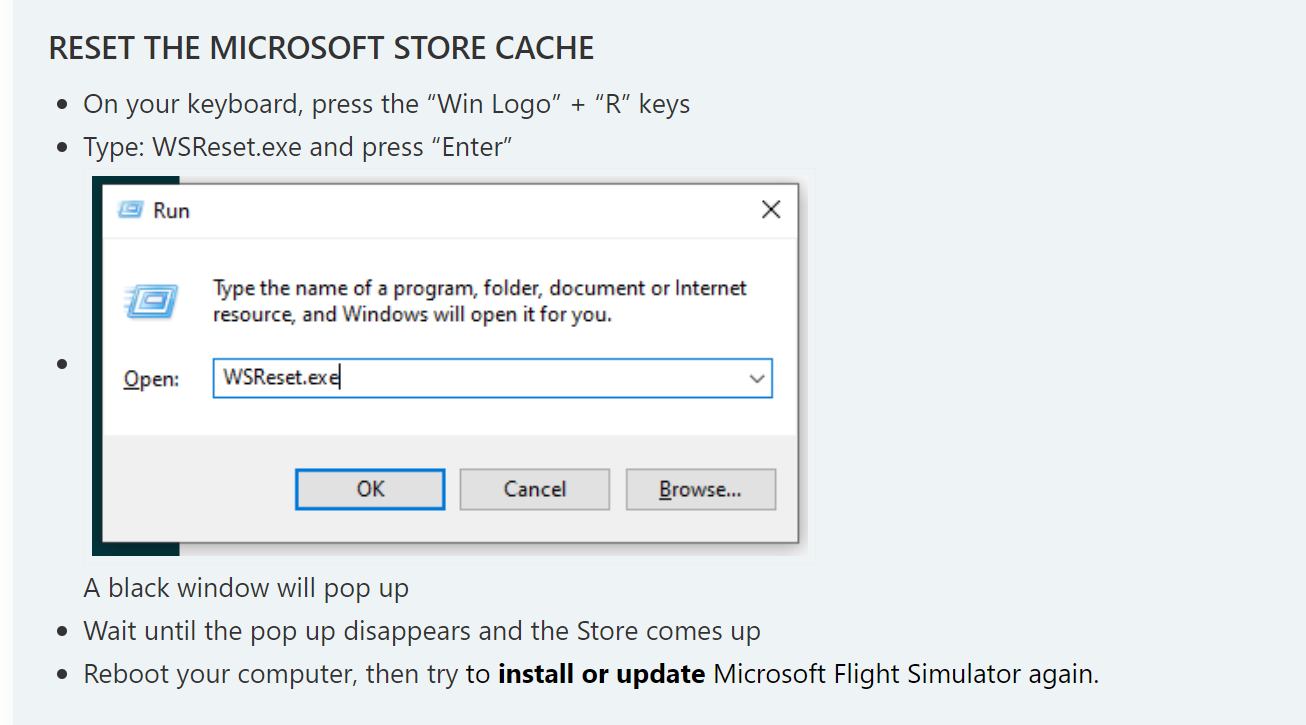Close the Run dialog with the X
The image size is (1306, 725).
click(x=770, y=209)
